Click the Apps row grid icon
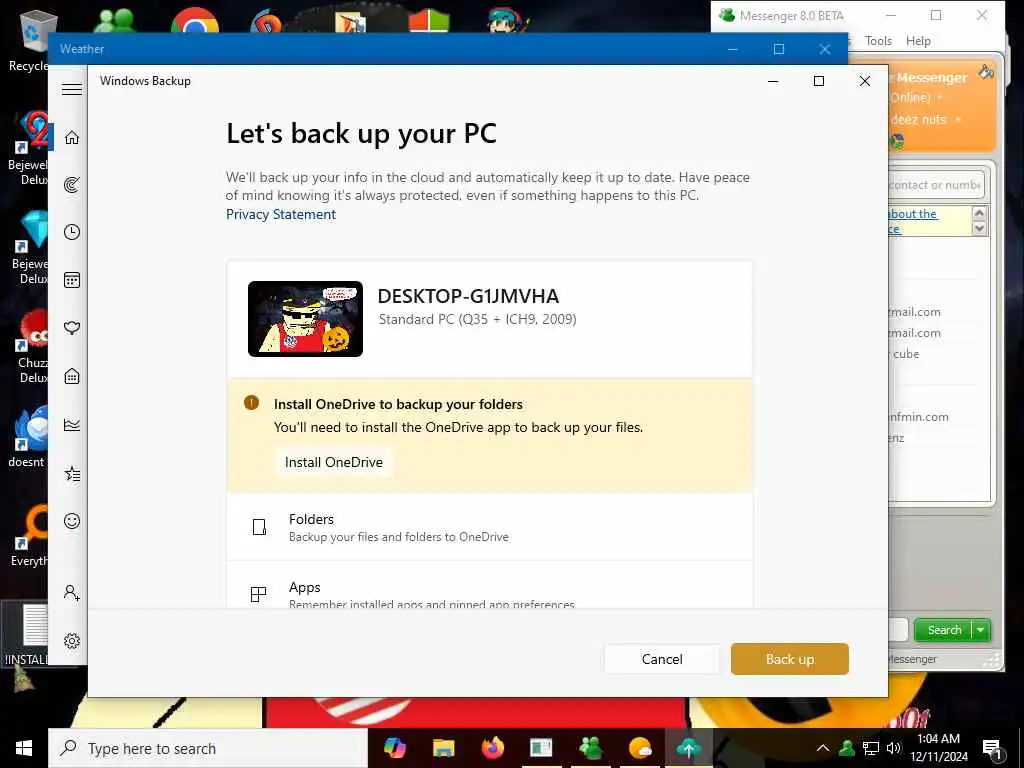This screenshot has height=768, width=1024. pyautogui.click(x=259, y=594)
